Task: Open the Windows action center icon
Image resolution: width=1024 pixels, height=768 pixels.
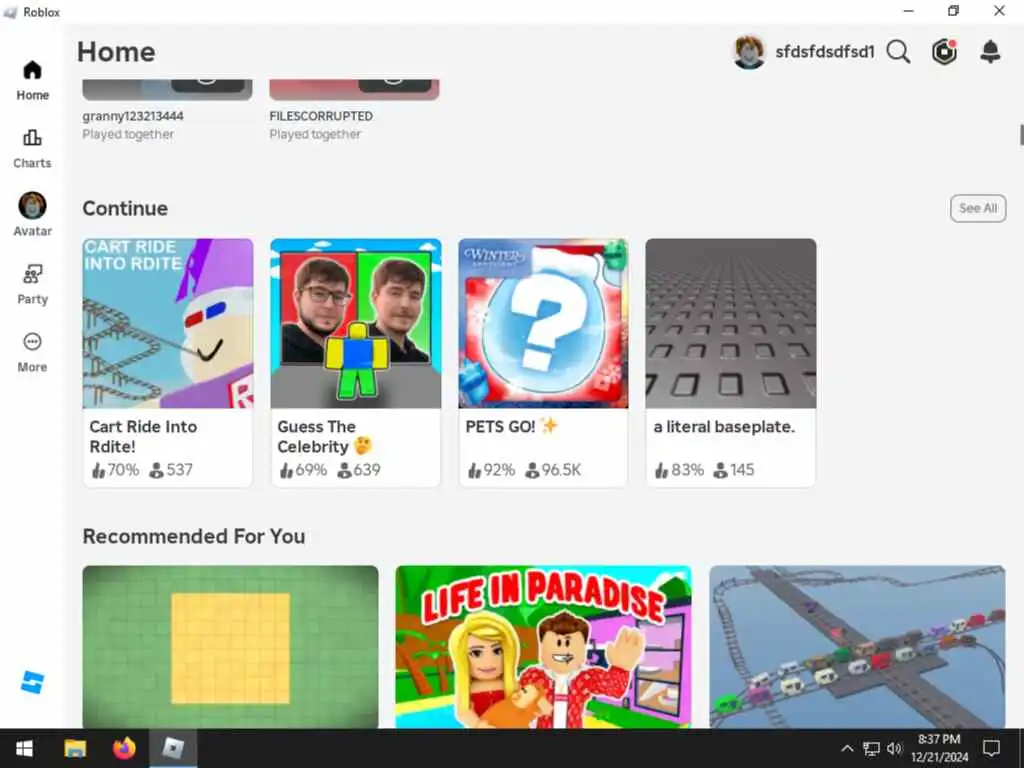Action: (991, 748)
